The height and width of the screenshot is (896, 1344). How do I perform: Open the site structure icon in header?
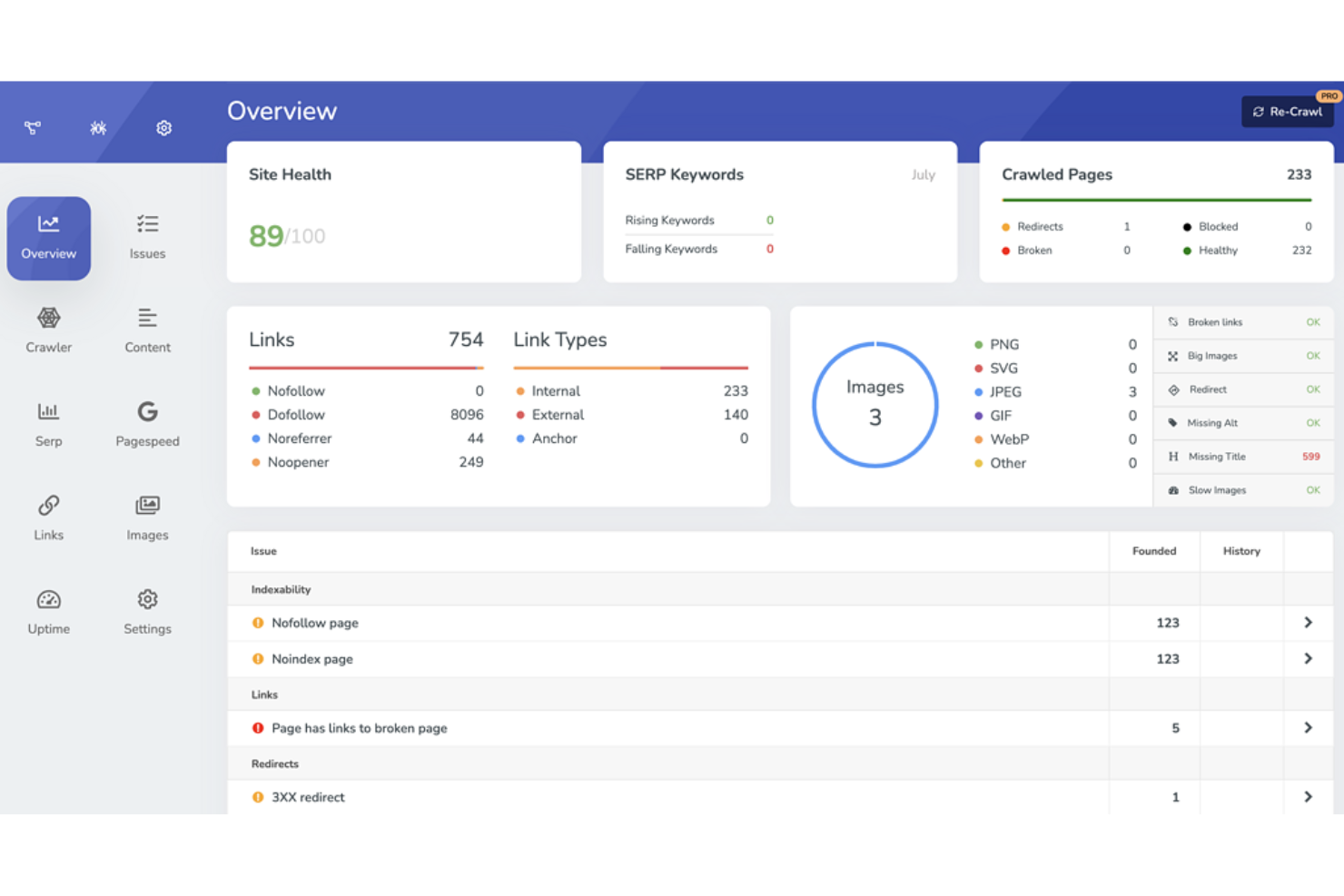33,128
